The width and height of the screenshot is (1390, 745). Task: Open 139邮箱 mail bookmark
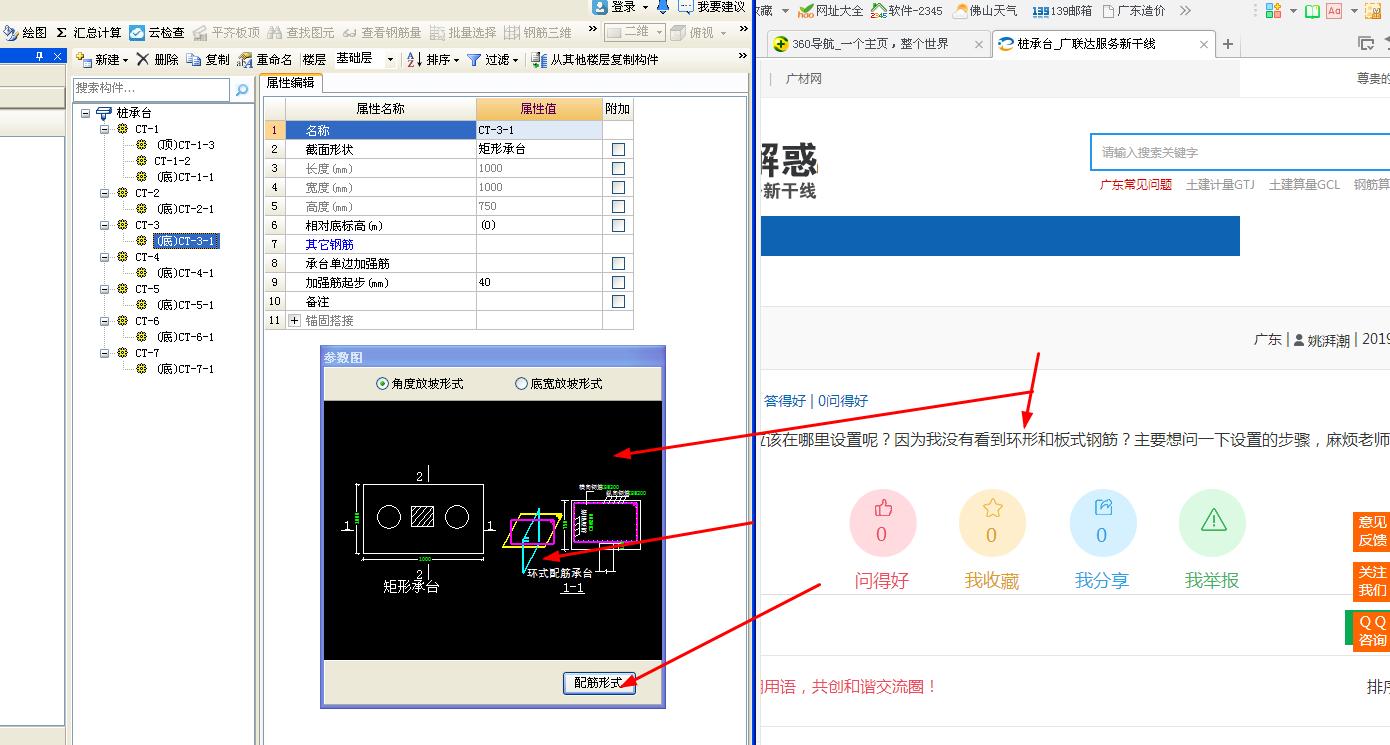click(x=1061, y=11)
